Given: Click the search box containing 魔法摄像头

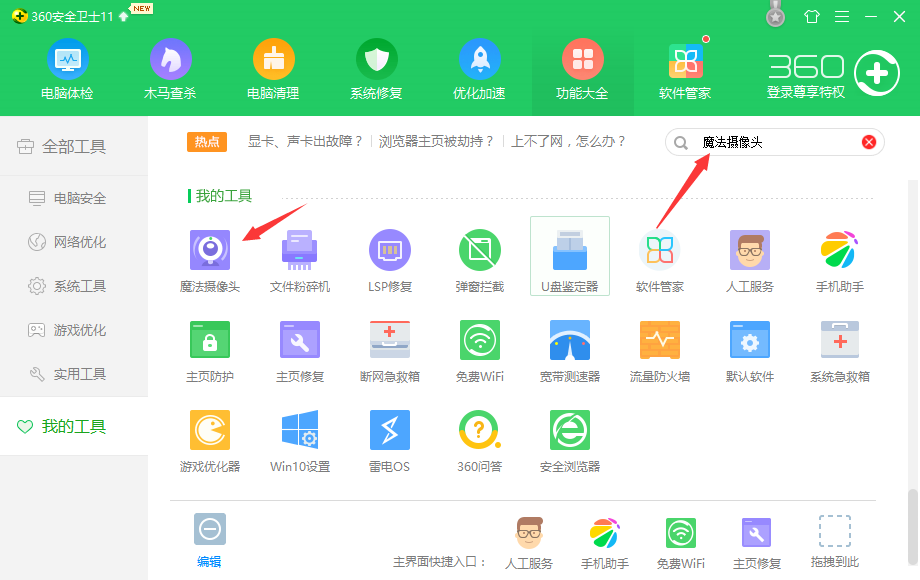Looking at the screenshot, I should 774,142.
